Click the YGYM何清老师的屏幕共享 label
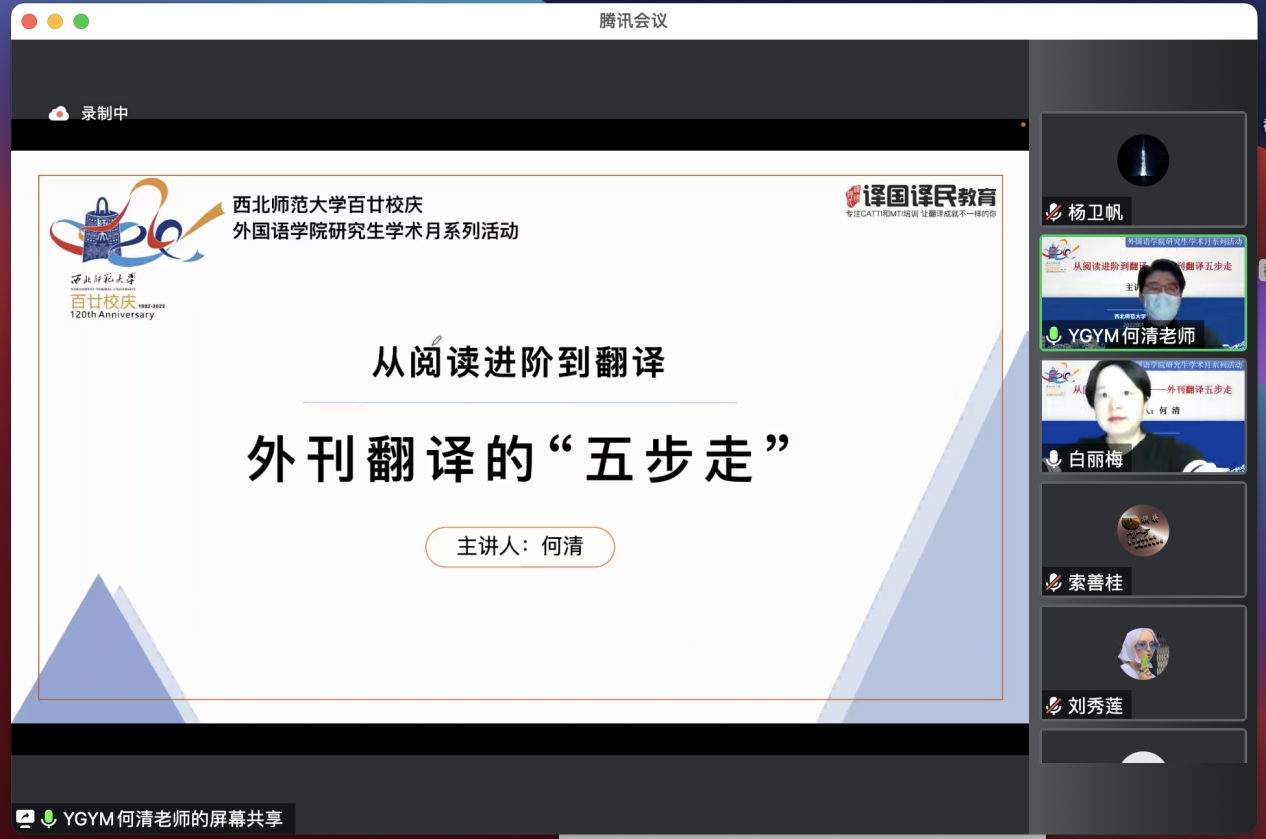The height and width of the screenshot is (839, 1266). tap(173, 819)
